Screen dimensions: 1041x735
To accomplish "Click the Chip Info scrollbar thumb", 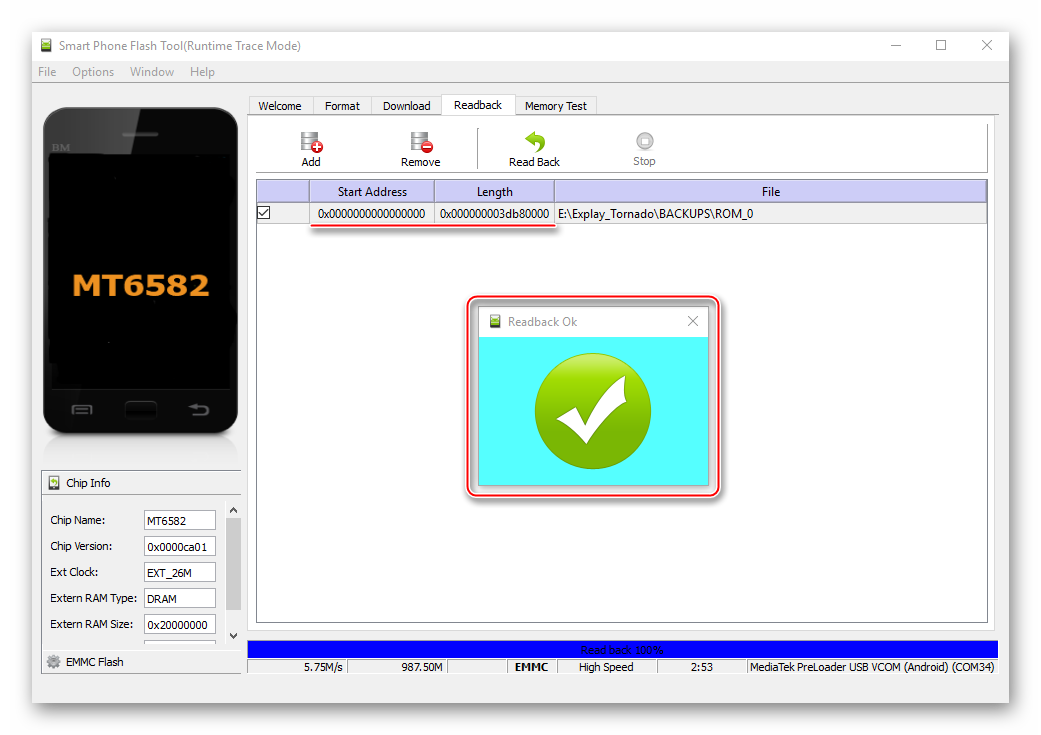I will pyautogui.click(x=233, y=564).
